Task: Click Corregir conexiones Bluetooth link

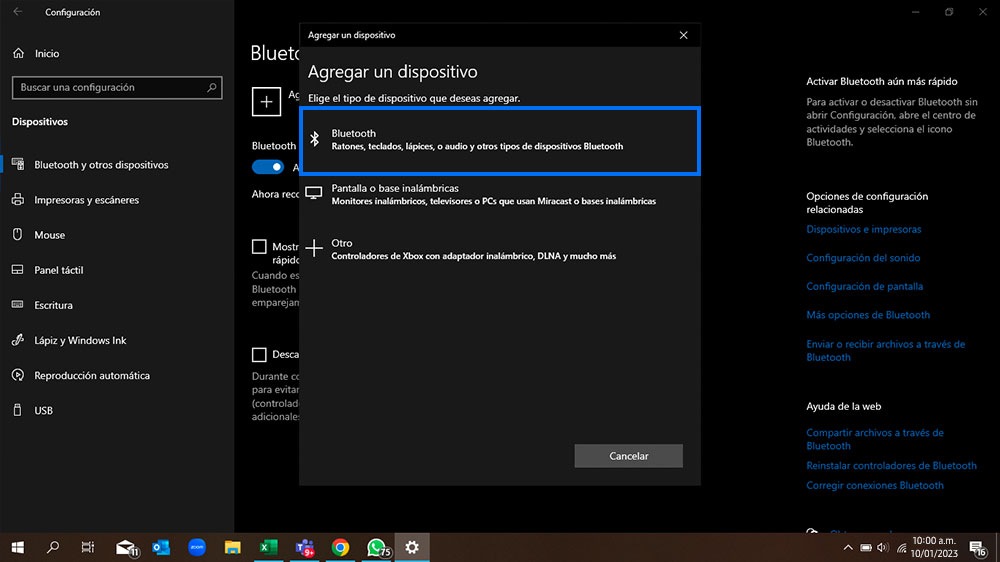Action: coord(875,485)
